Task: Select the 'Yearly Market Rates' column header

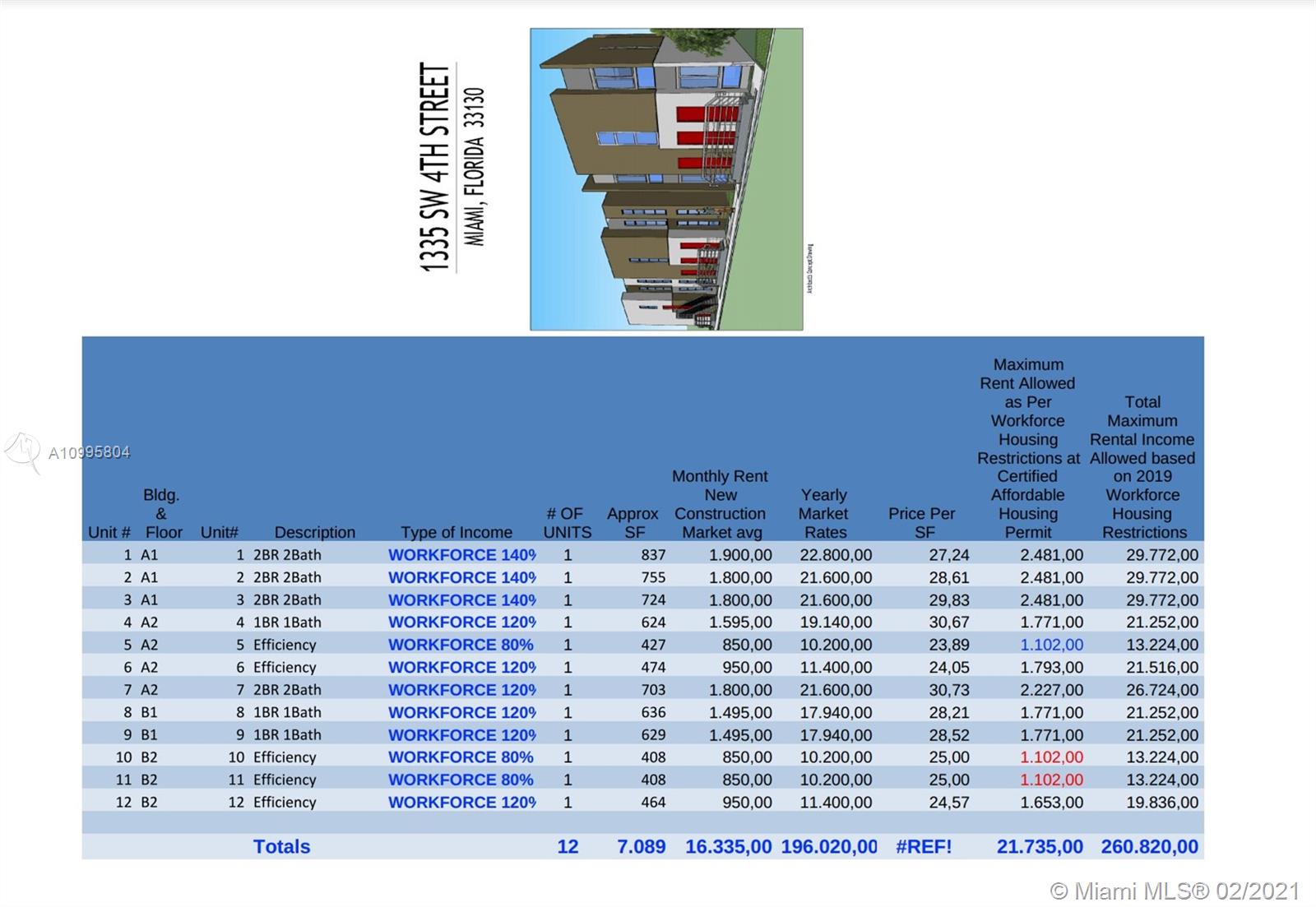Action: (824, 514)
